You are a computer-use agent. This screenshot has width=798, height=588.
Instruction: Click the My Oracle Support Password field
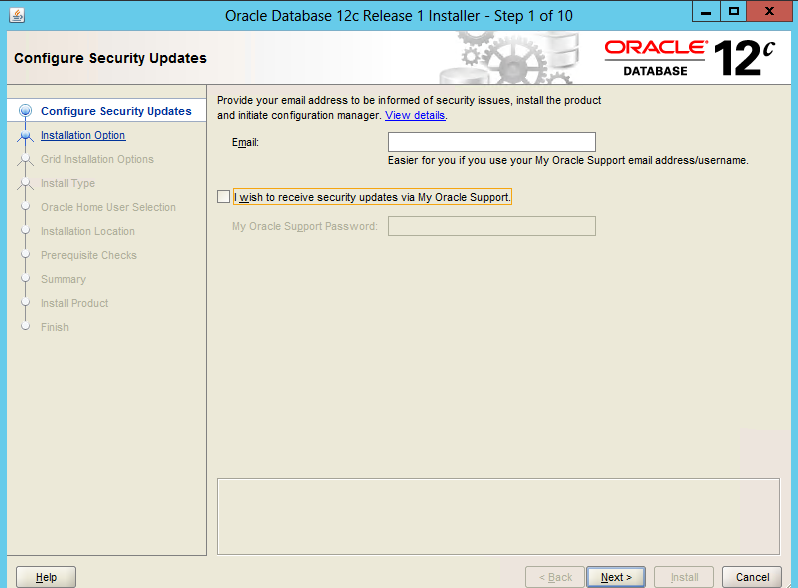coord(491,226)
